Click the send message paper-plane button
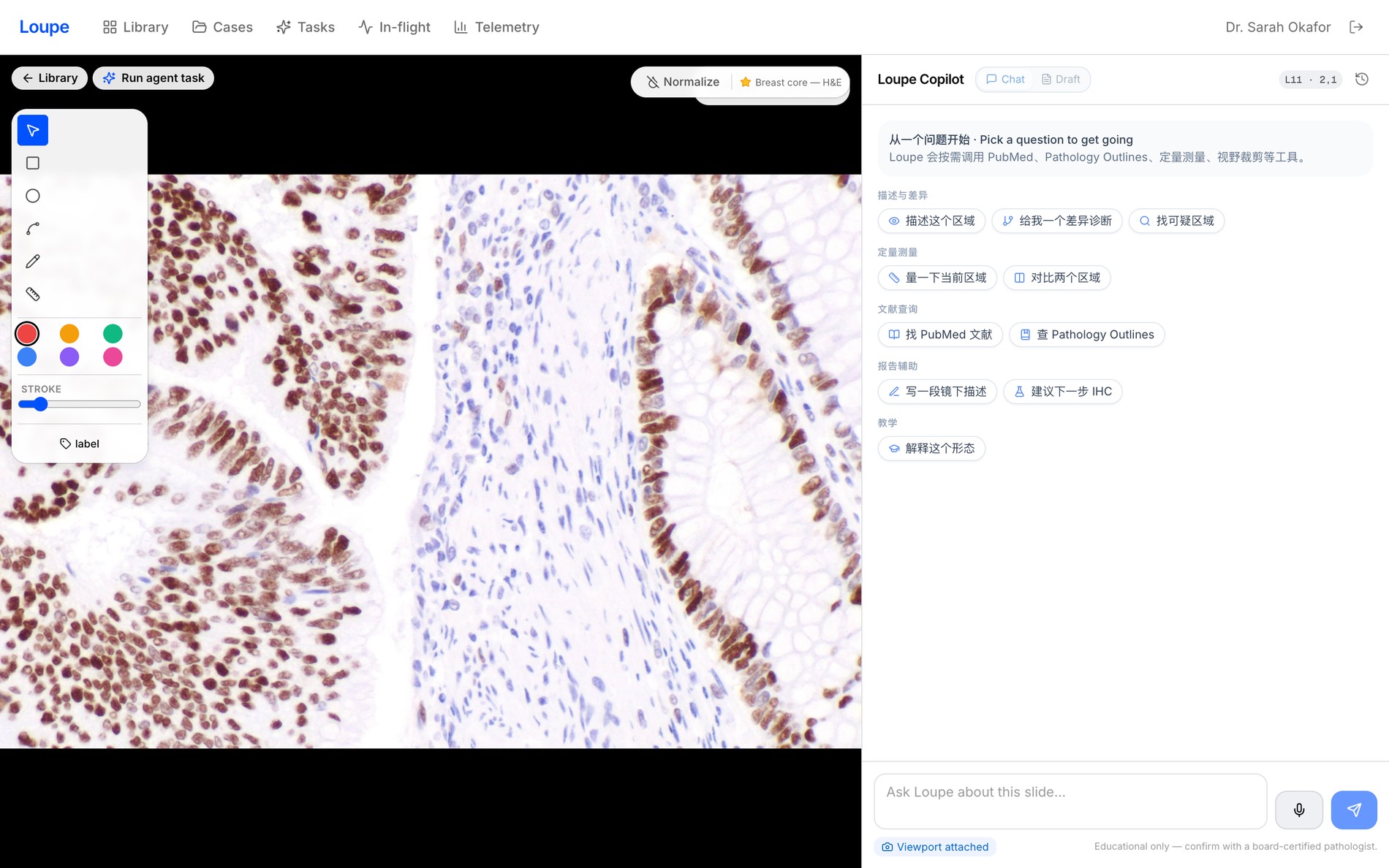The width and height of the screenshot is (1389, 868). tap(1354, 810)
